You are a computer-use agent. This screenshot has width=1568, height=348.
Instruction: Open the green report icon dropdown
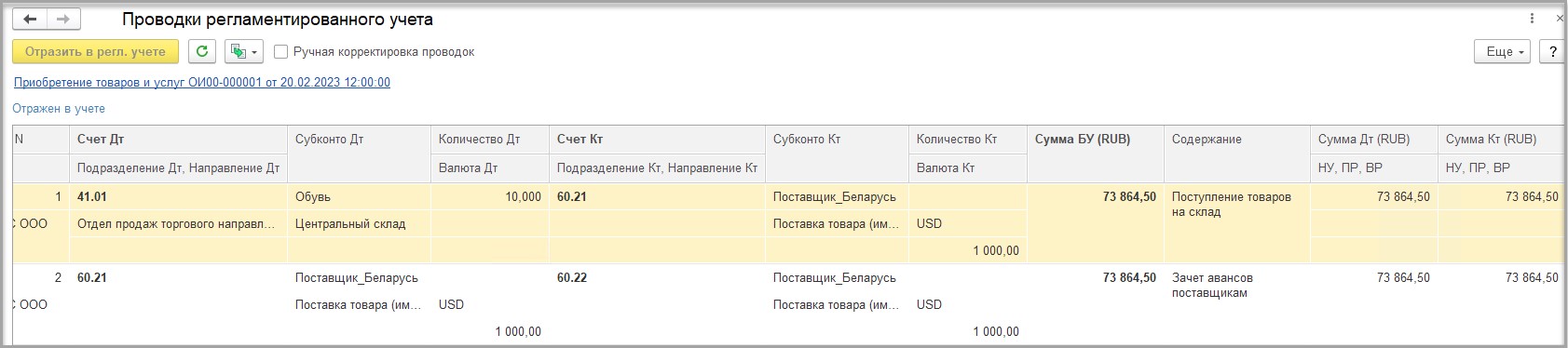(x=244, y=52)
